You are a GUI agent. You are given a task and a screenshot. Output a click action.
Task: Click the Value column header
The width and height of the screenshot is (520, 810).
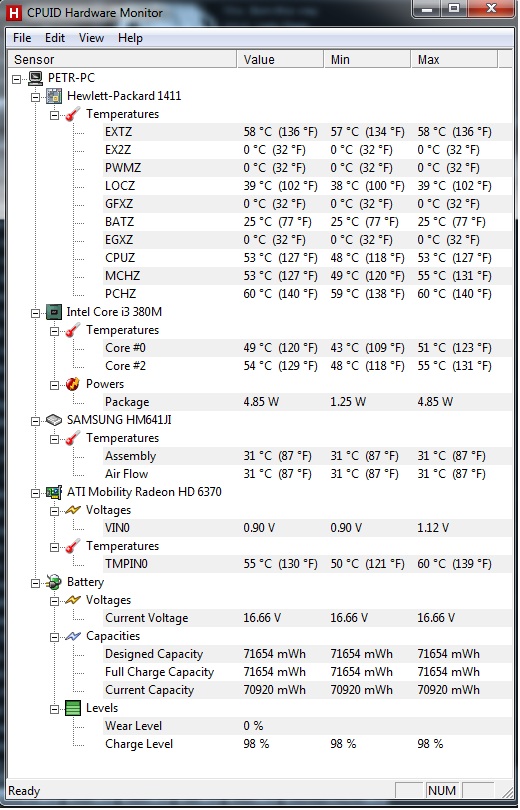(280, 59)
